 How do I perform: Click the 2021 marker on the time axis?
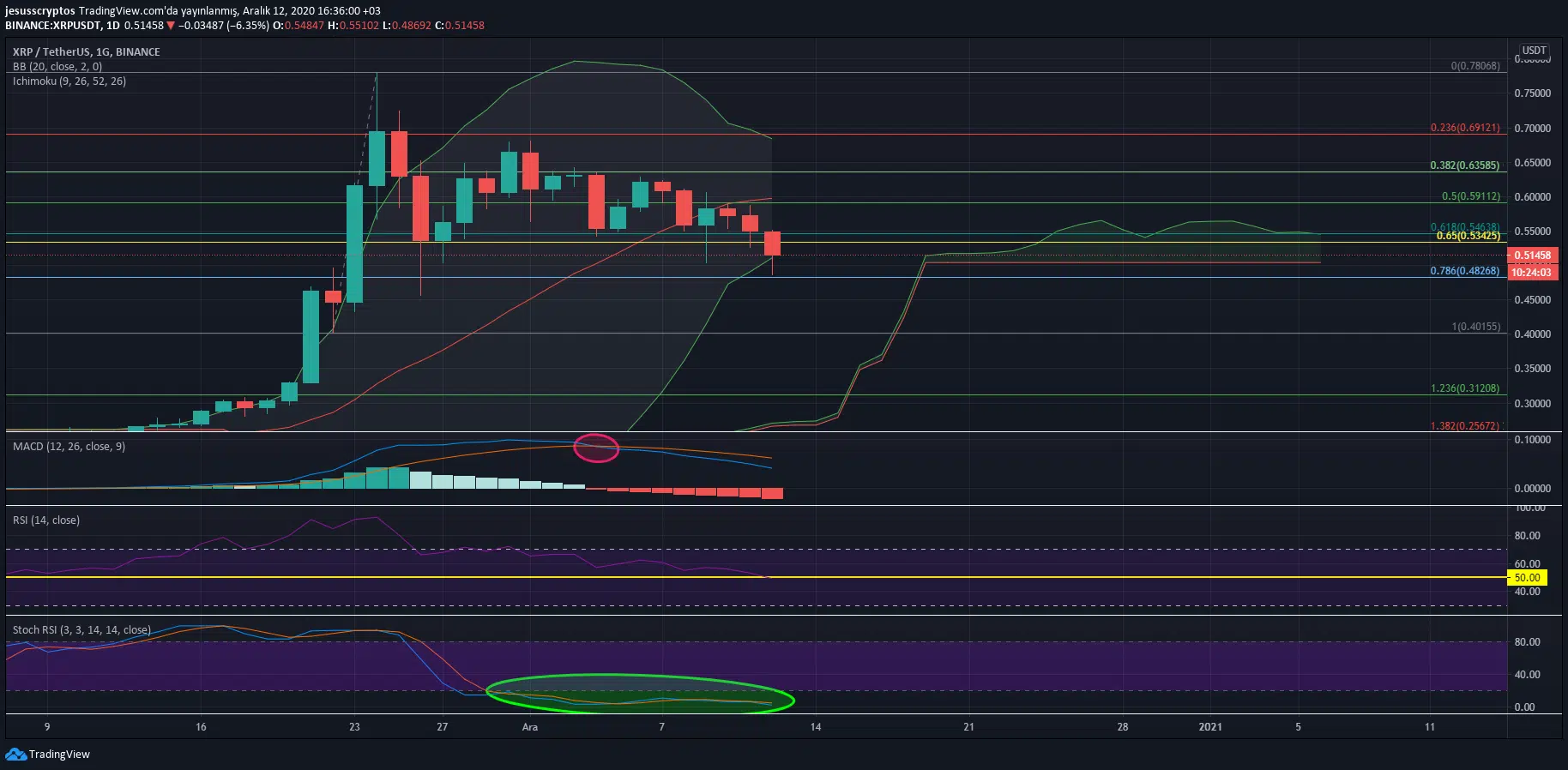[1209, 727]
